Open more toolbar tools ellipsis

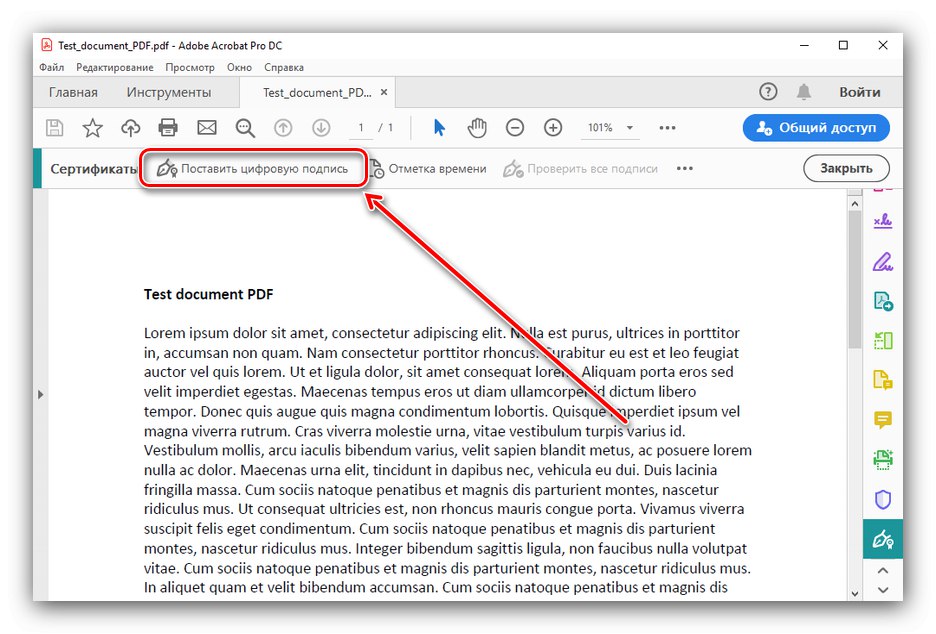(667, 128)
